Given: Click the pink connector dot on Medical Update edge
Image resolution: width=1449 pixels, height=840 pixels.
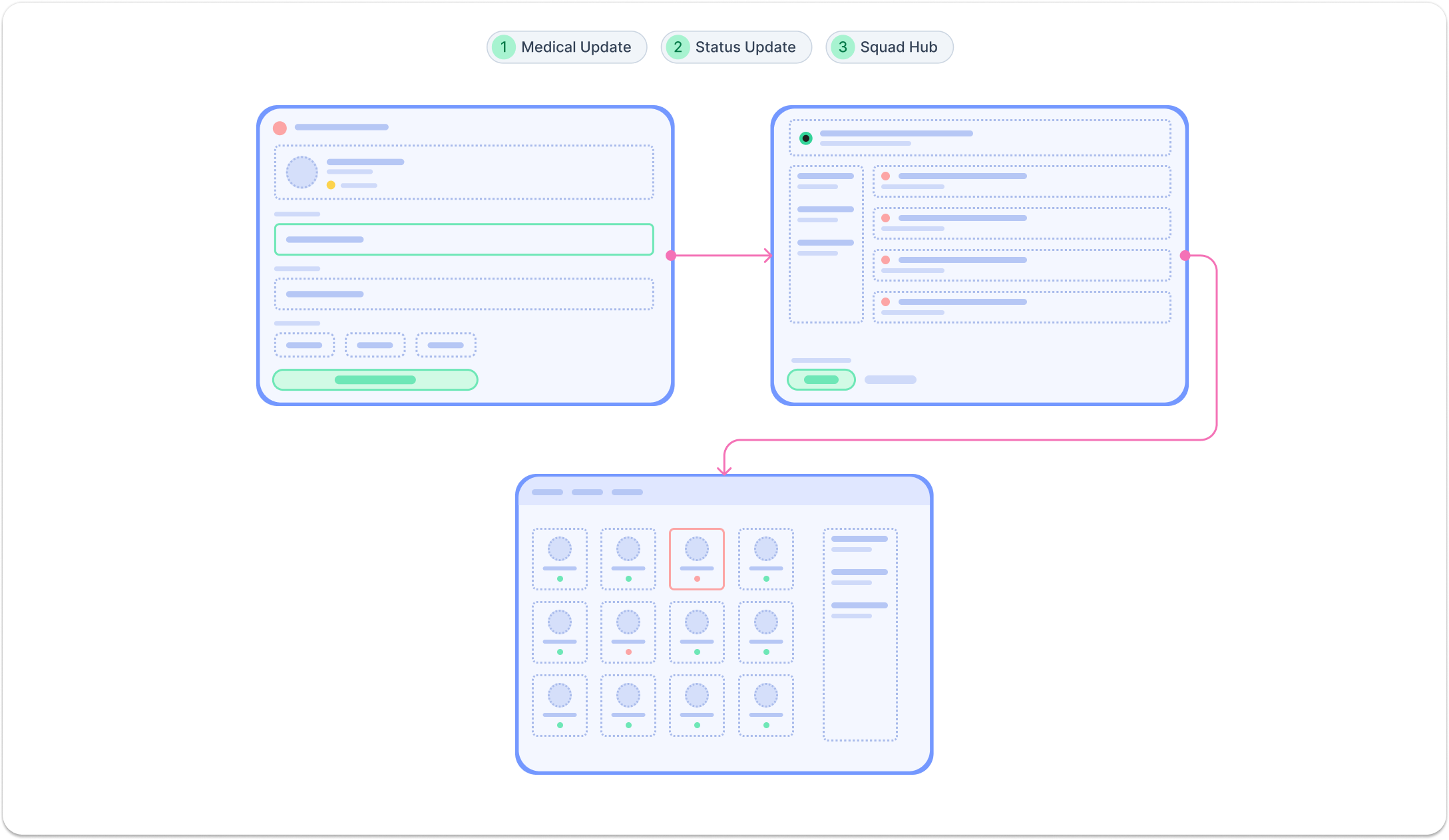Looking at the screenshot, I should tap(671, 256).
